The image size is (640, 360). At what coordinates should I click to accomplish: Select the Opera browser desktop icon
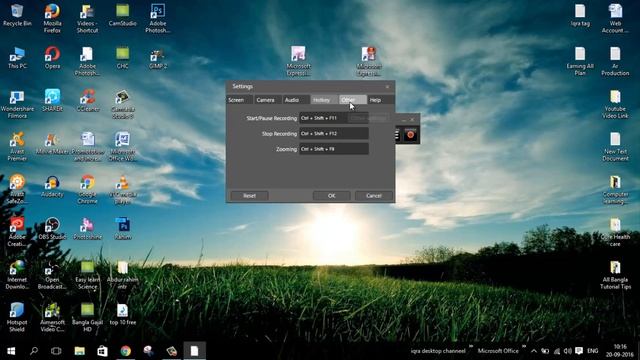(52, 58)
